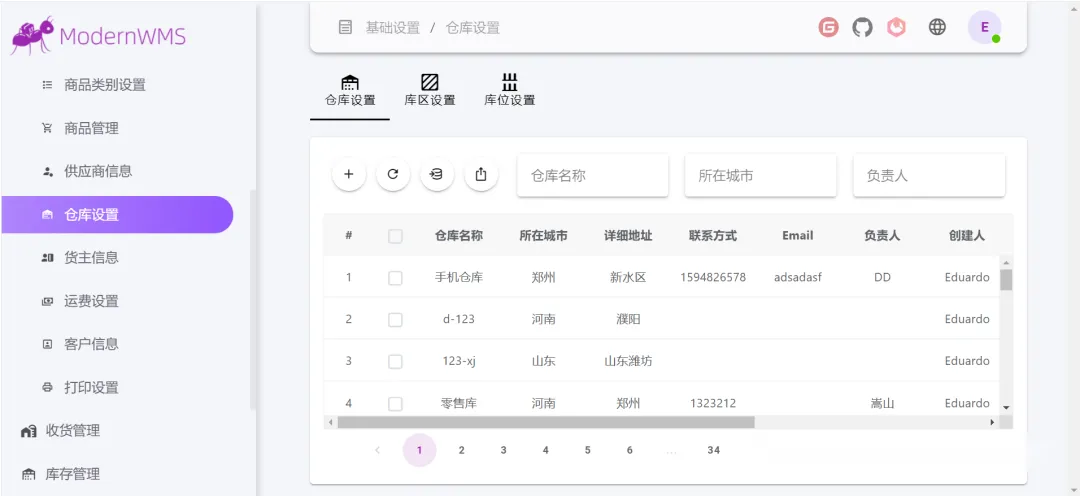Screen dimensions: 1080x496
Task: Switch to the 库区设置 tab
Action: (430, 91)
